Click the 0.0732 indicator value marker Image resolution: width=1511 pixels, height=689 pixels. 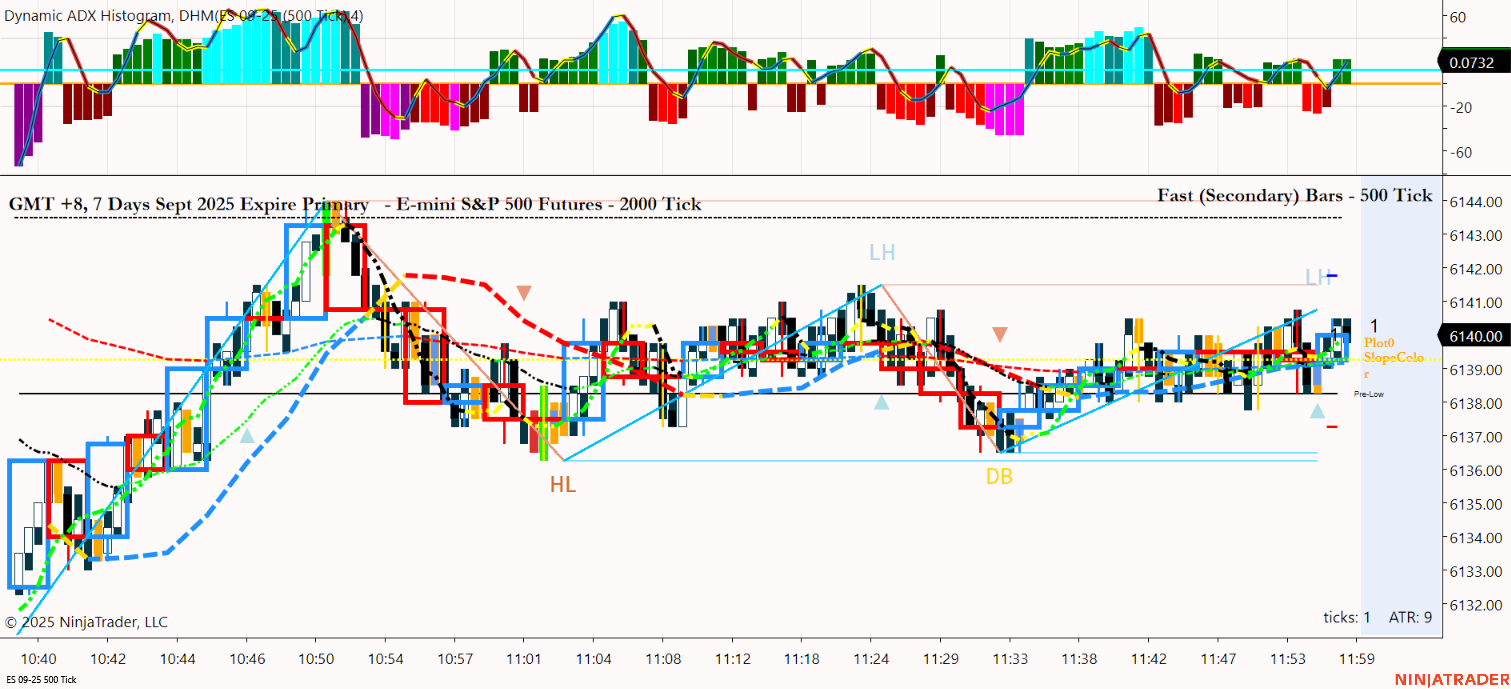tap(1475, 63)
